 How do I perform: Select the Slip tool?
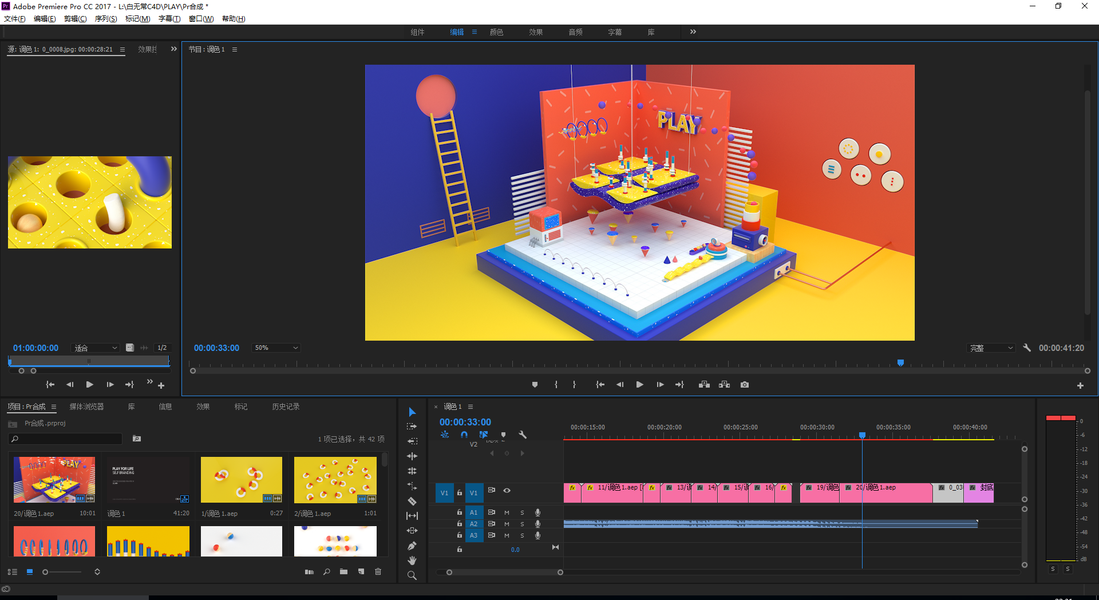(x=411, y=516)
